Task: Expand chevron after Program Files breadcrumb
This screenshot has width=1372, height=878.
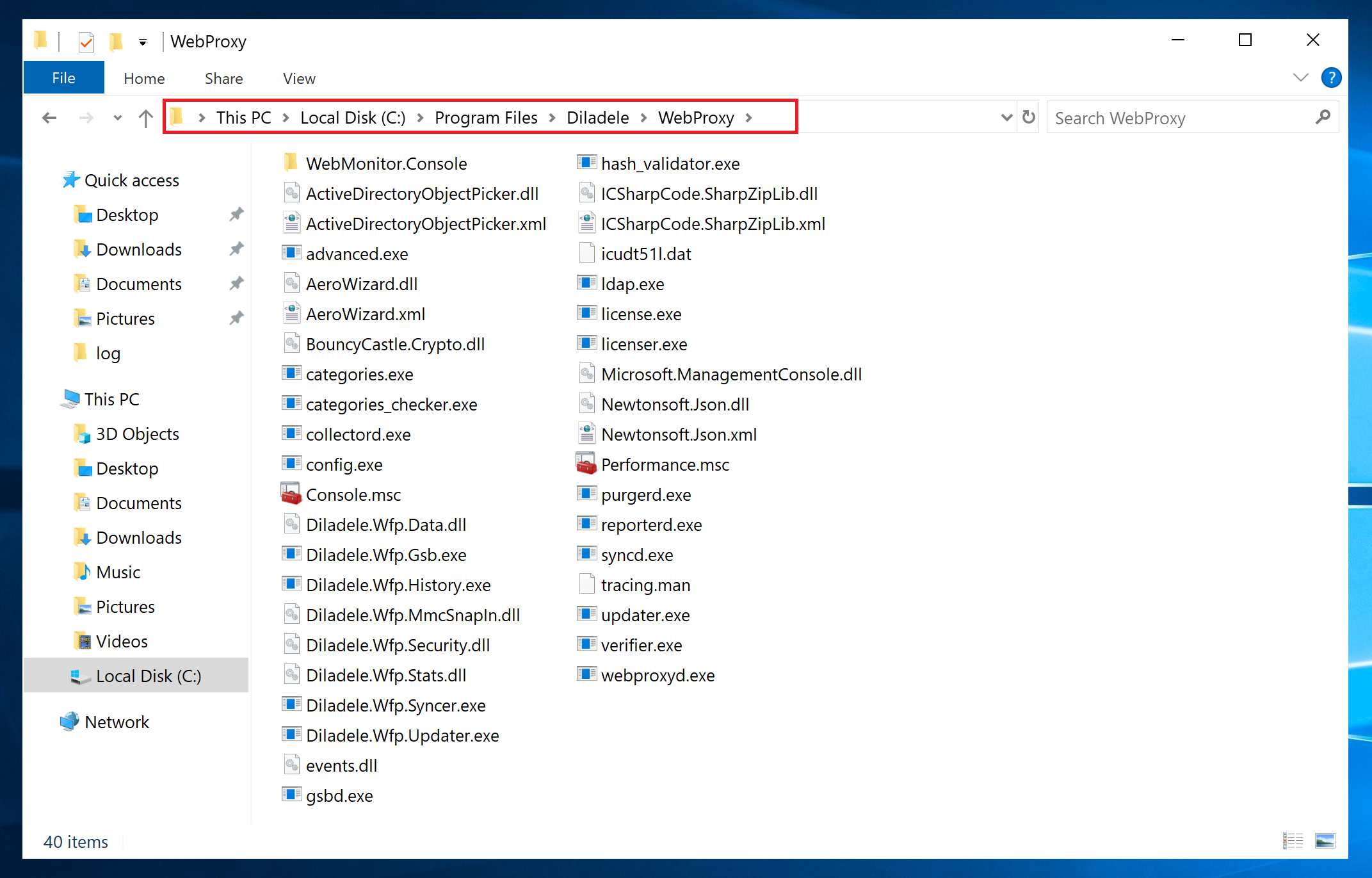Action: tap(552, 118)
